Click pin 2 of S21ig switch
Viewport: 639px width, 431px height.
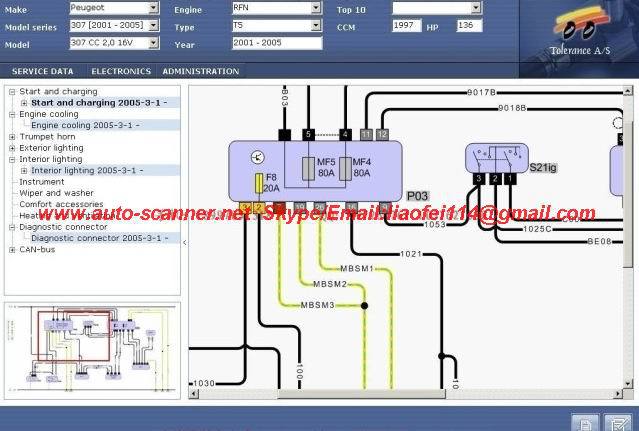(495, 178)
